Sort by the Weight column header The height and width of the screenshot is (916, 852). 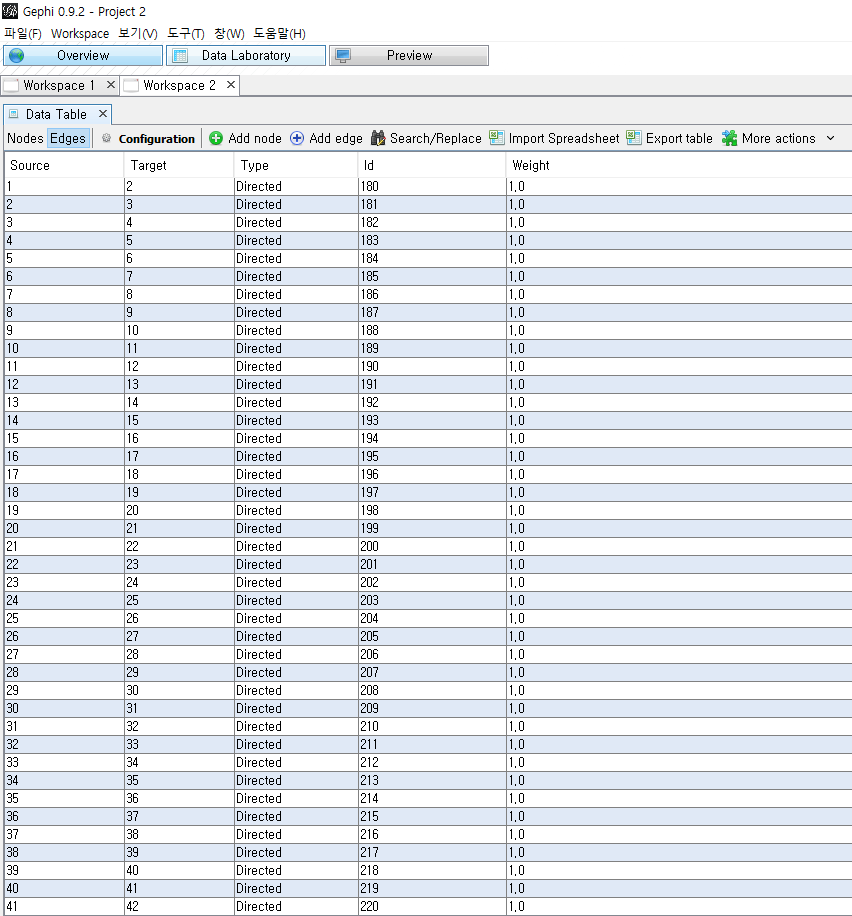(531, 166)
